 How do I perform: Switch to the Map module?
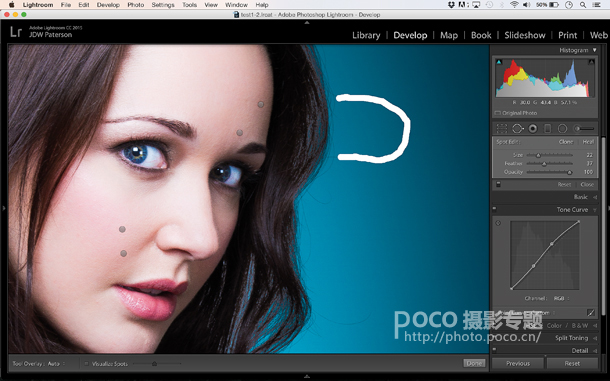click(x=449, y=35)
